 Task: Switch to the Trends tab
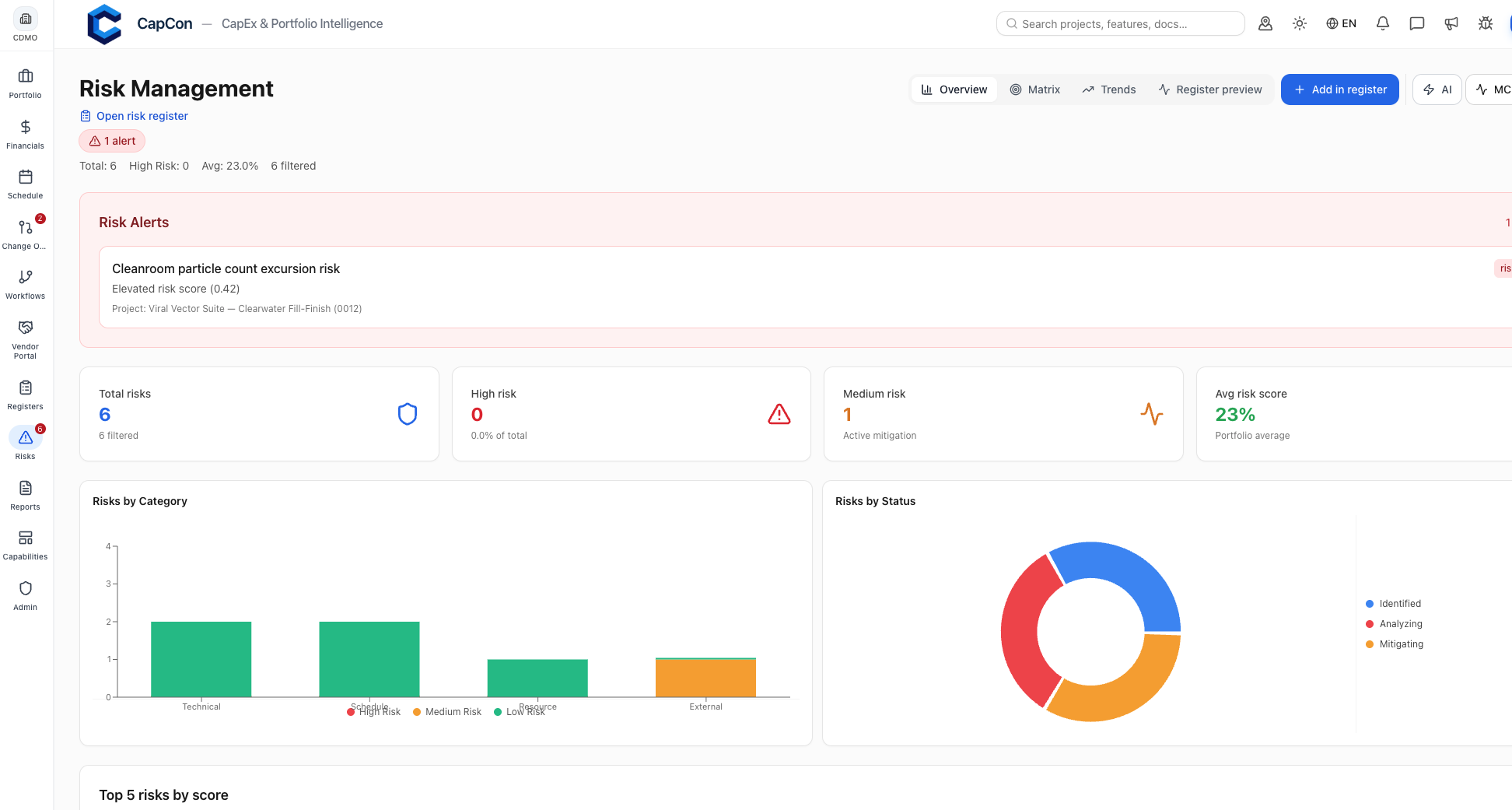click(x=1109, y=89)
